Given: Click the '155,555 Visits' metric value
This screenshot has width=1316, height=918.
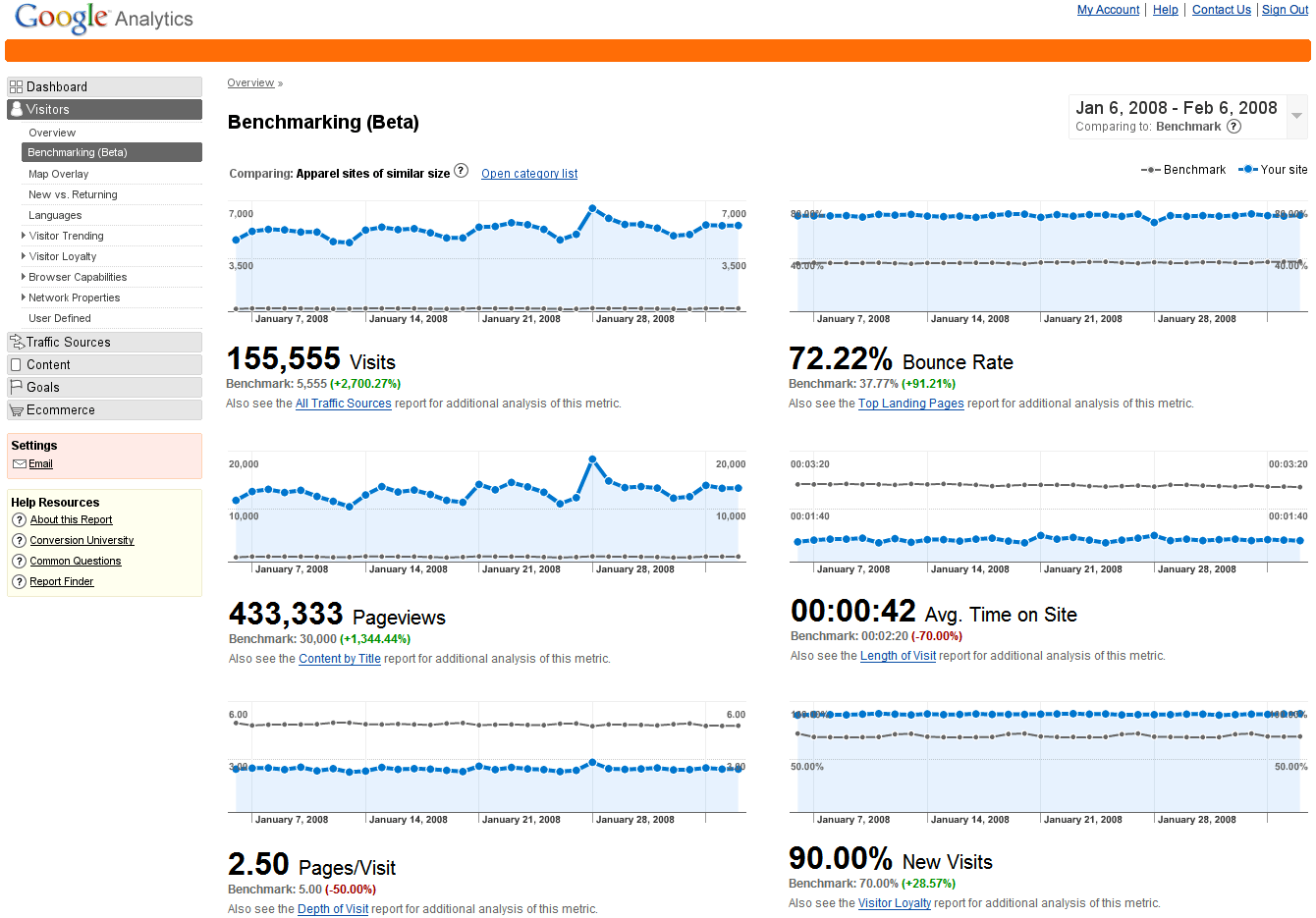Looking at the screenshot, I should [x=311, y=359].
